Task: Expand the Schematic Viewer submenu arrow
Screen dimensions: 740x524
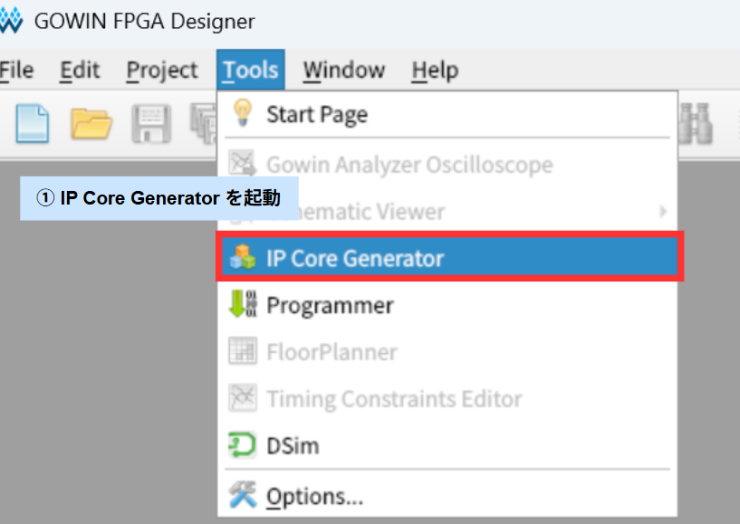Action: pos(662,211)
